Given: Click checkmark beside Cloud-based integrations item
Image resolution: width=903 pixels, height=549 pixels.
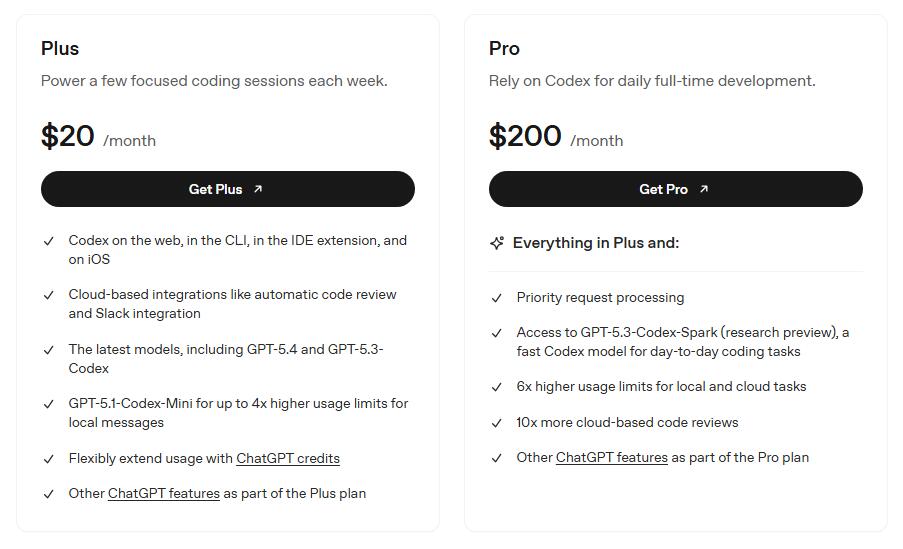Looking at the screenshot, I should coord(48,296).
